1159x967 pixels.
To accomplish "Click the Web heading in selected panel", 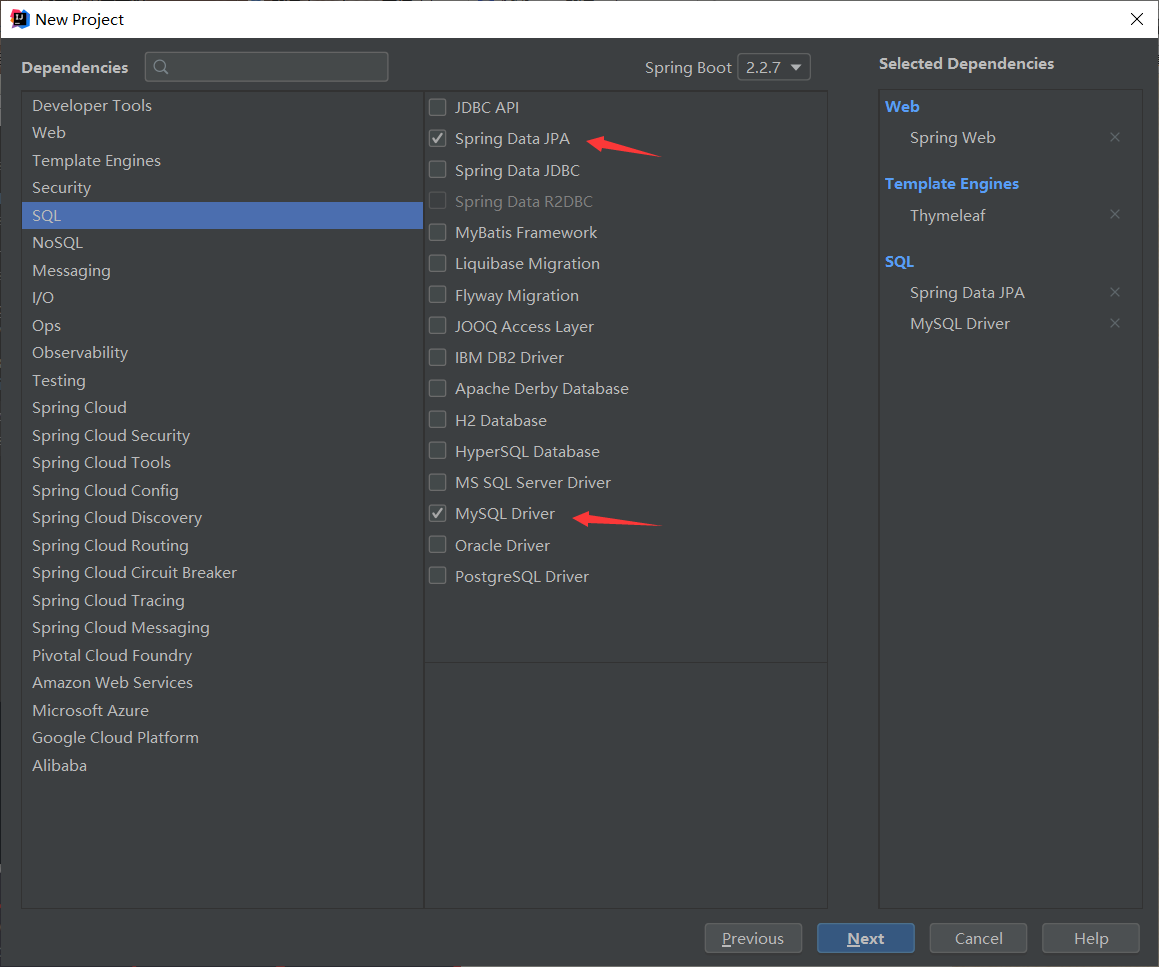I will (903, 106).
